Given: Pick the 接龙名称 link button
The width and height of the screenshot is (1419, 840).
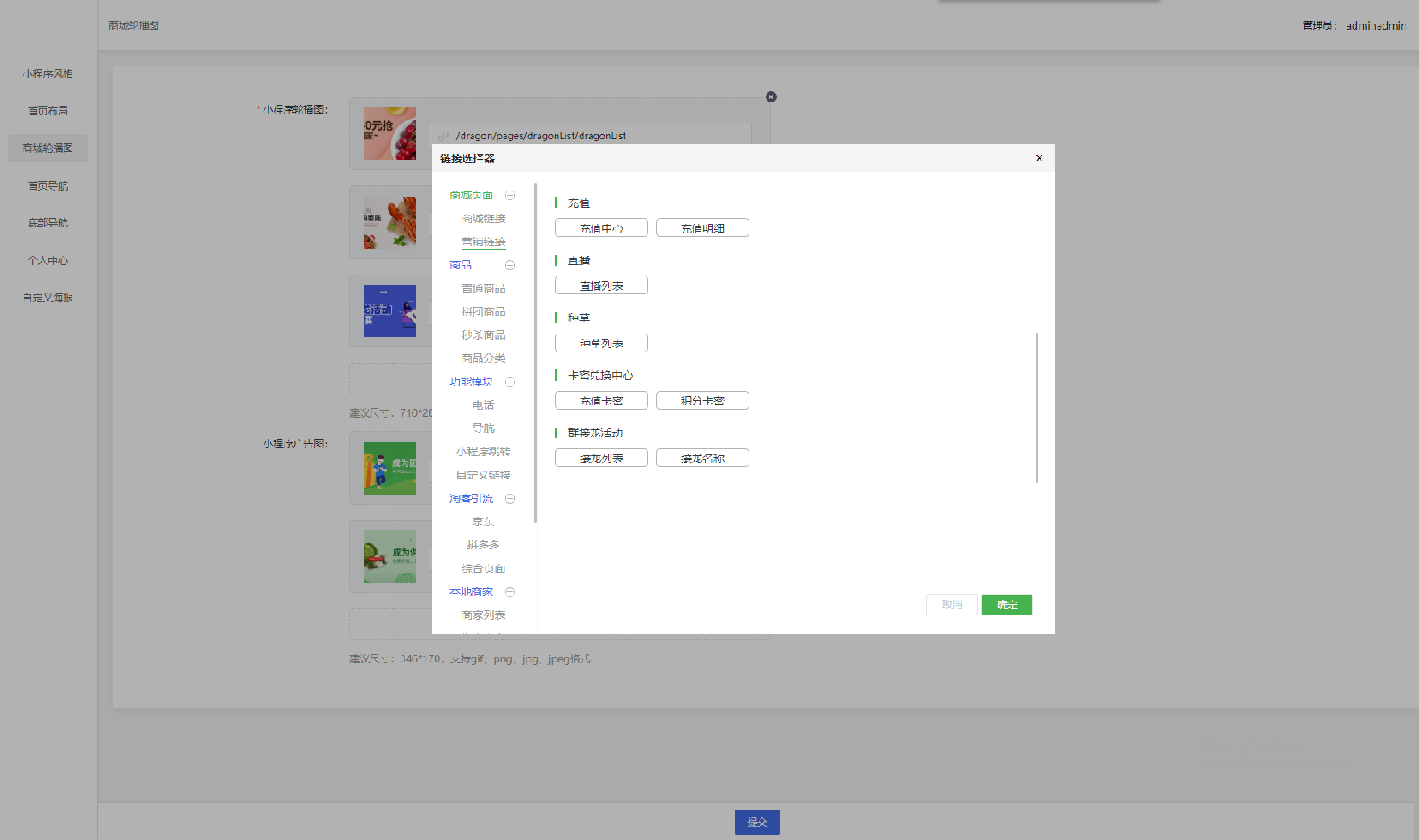Looking at the screenshot, I should 702,458.
